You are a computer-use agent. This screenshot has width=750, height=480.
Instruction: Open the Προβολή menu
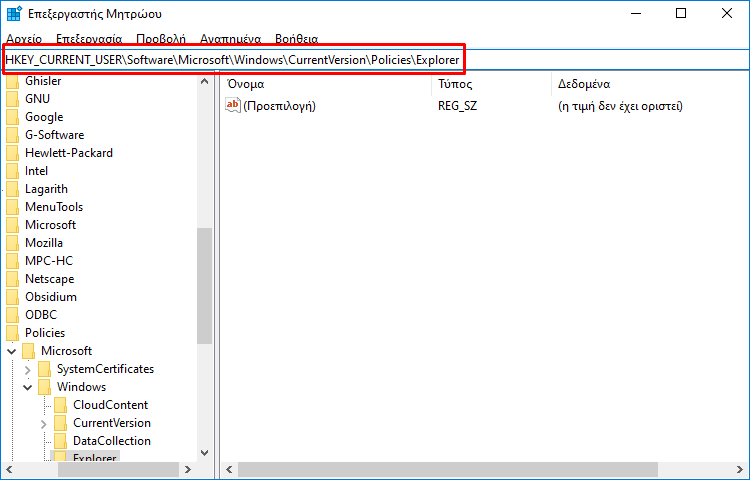(x=161, y=39)
